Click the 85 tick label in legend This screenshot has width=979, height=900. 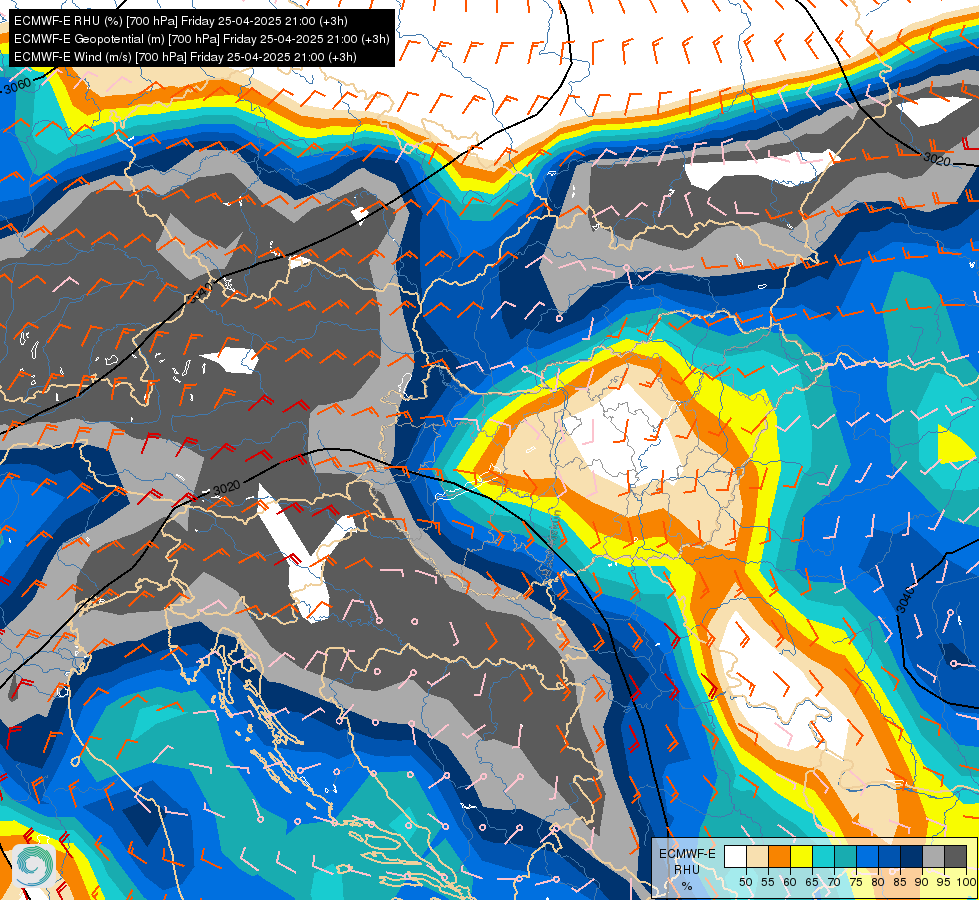point(900,882)
